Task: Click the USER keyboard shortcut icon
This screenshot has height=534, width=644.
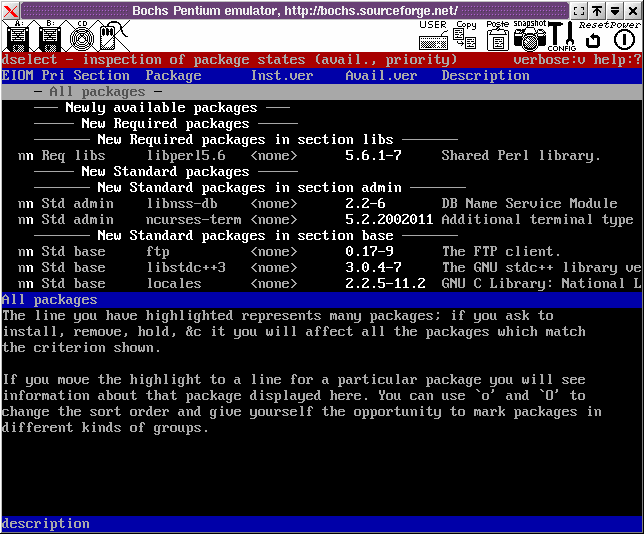Action: click(x=433, y=37)
